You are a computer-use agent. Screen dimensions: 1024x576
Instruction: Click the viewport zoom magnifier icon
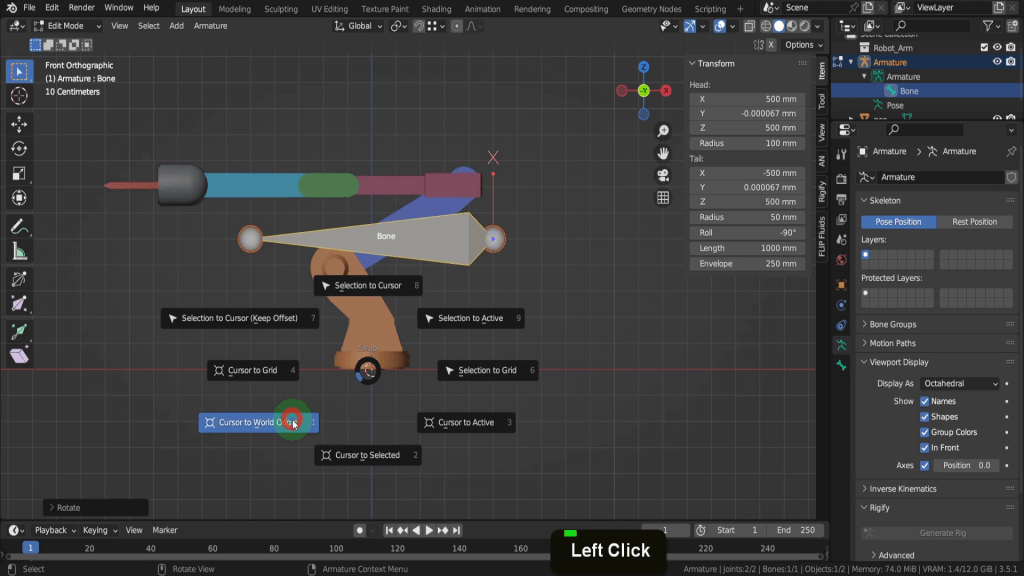click(663, 131)
